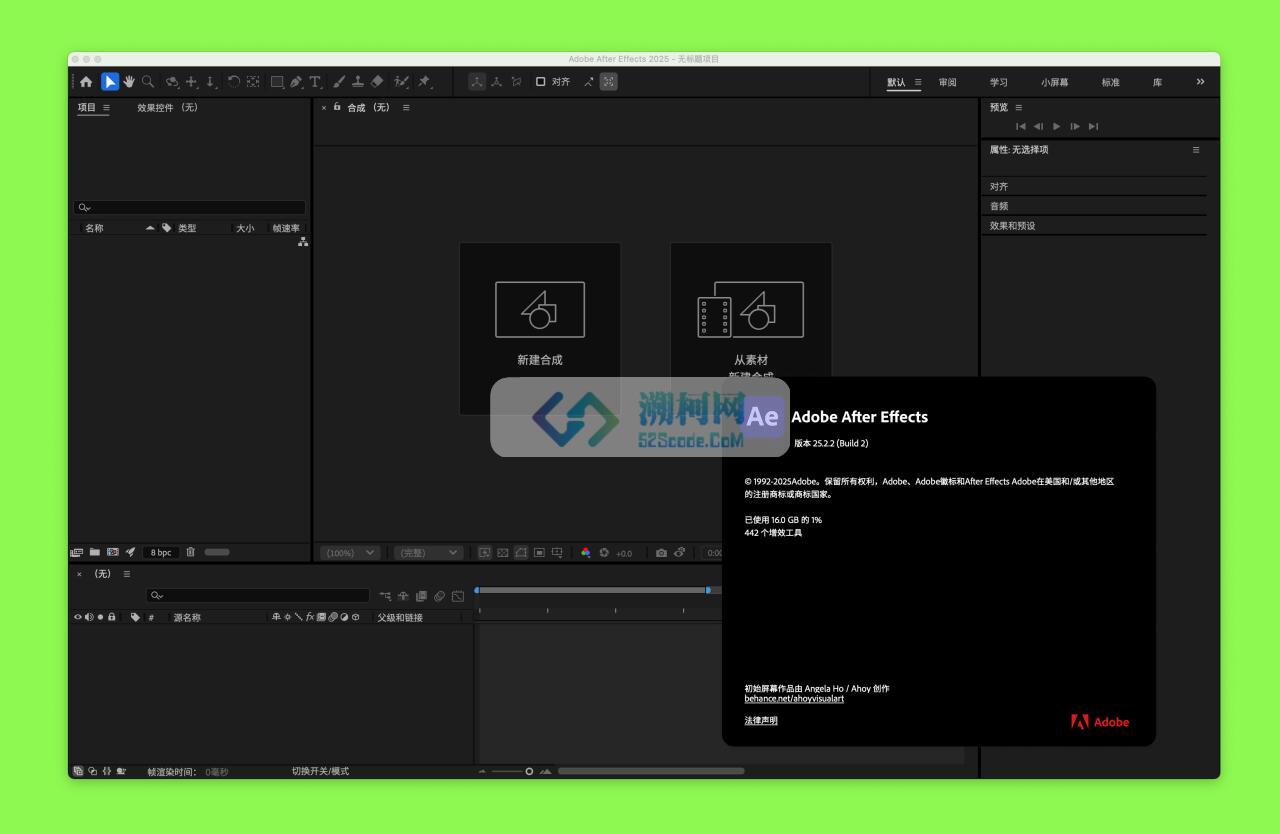Expand workspace overflow chevron
Viewport: 1280px width, 834px height.
(x=1200, y=82)
